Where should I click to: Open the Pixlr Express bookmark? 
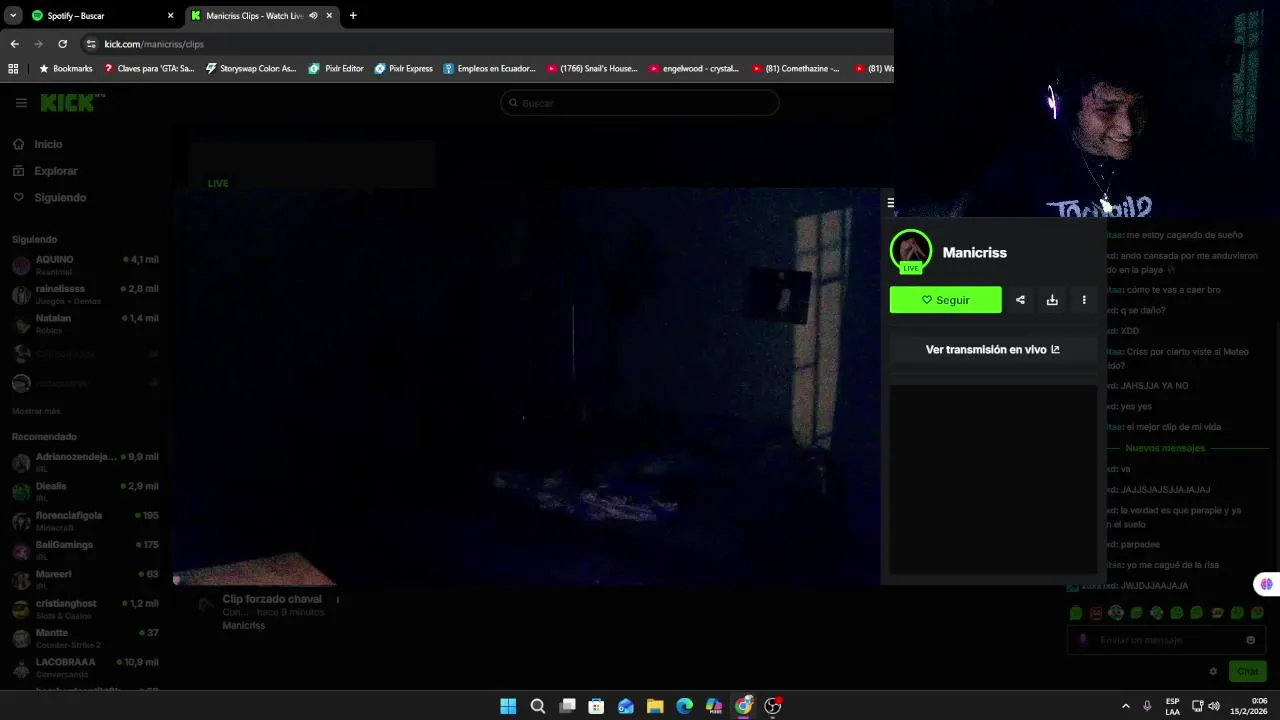coord(403,69)
